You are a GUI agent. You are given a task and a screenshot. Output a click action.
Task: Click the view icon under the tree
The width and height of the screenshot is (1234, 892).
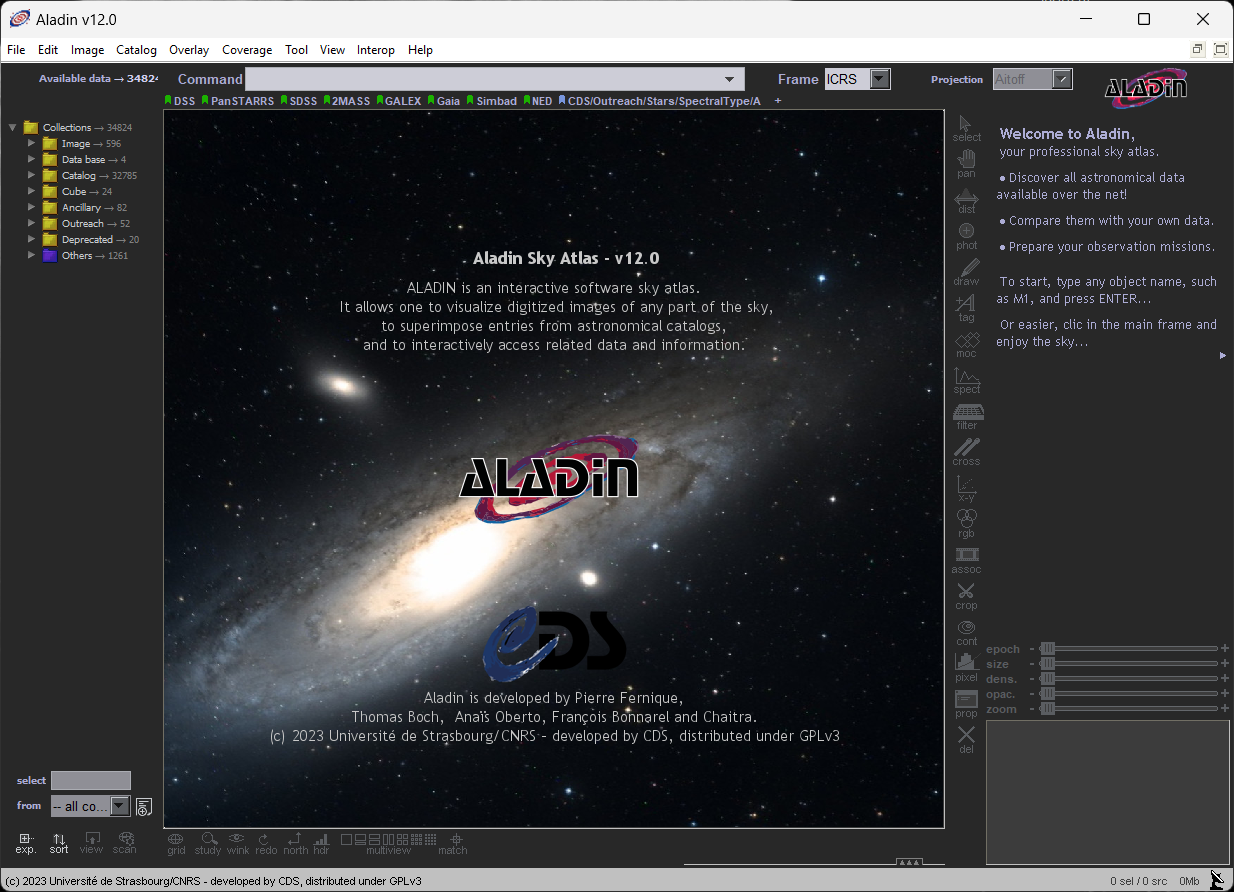[x=91, y=843]
